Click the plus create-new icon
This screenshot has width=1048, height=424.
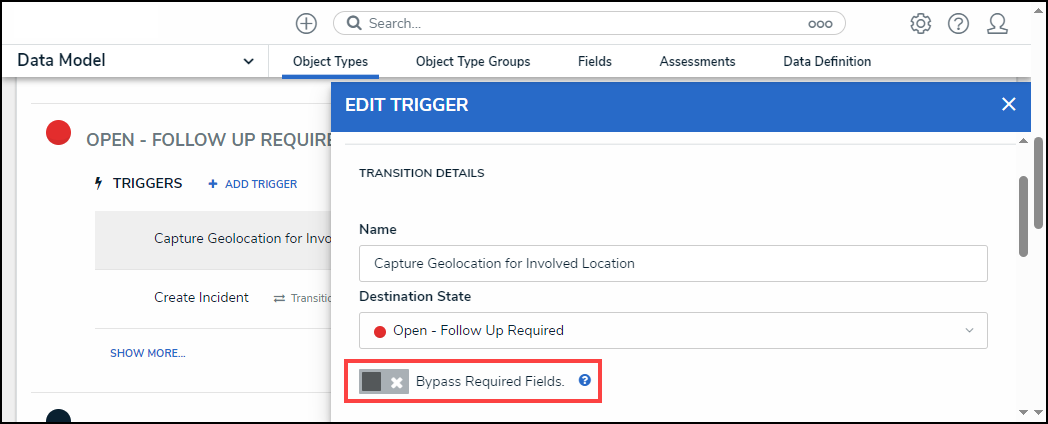[307, 23]
